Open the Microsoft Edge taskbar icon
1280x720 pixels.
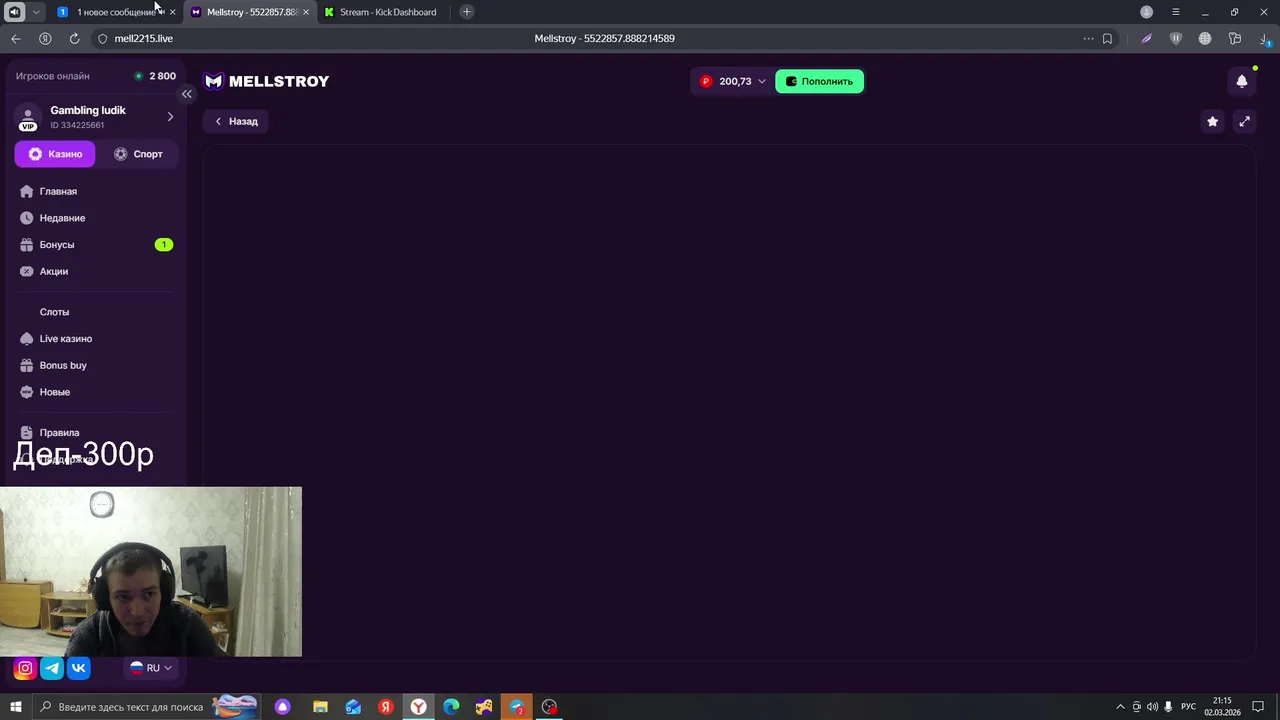coord(451,707)
